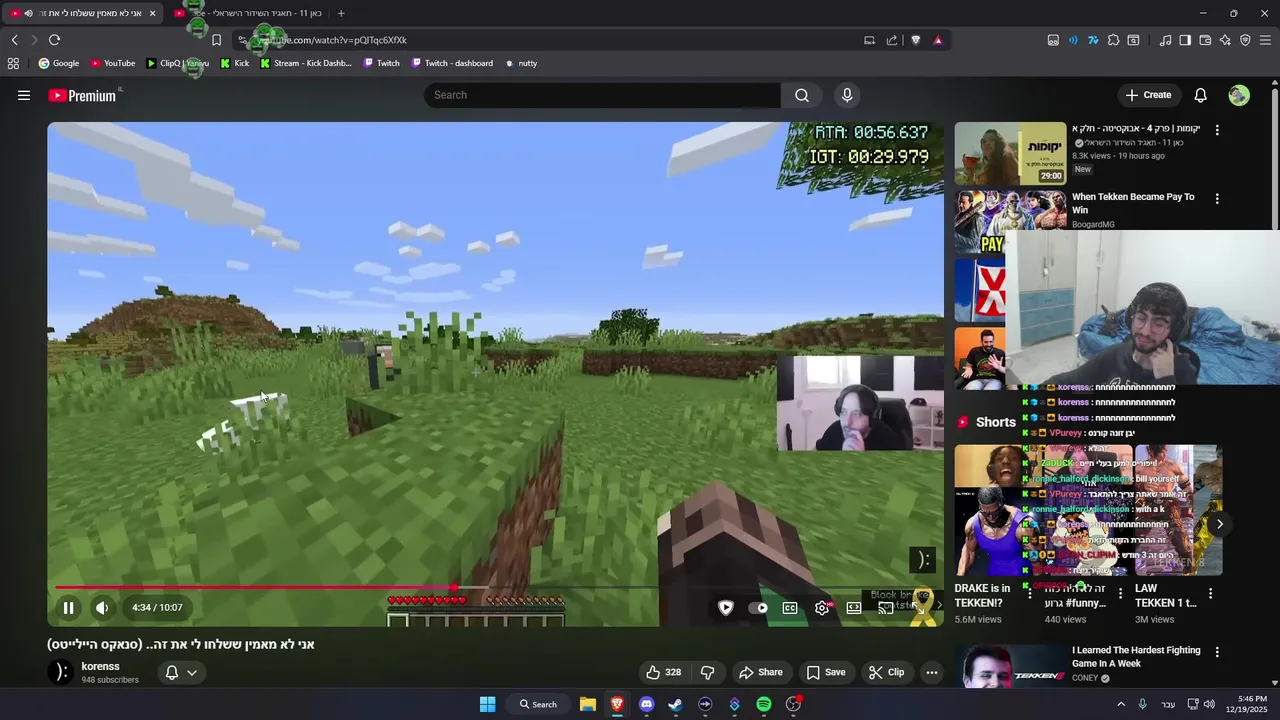The image size is (1280, 720).
Task: Close the first browser tab
Action: coord(152,13)
